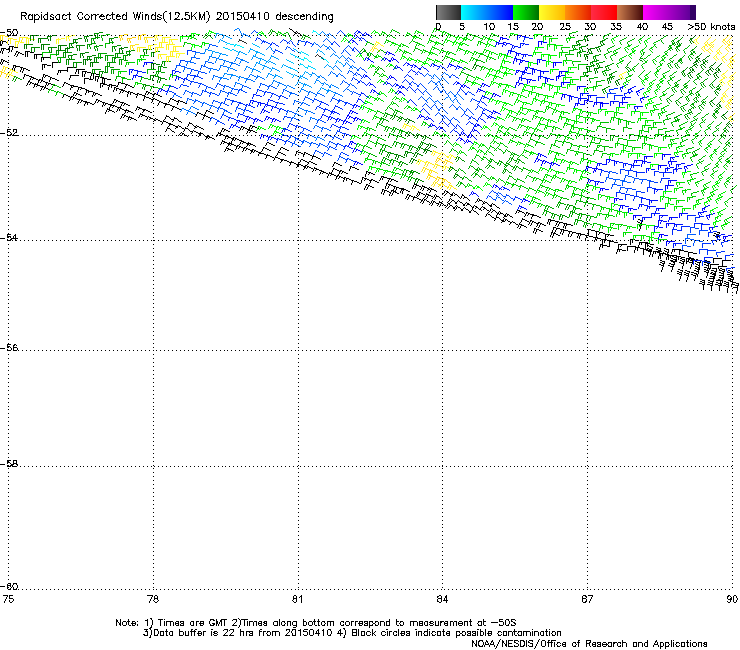Click the brown 35-40 knots legend segment
The width and height of the screenshot is (740, 650).
[630, 12]
